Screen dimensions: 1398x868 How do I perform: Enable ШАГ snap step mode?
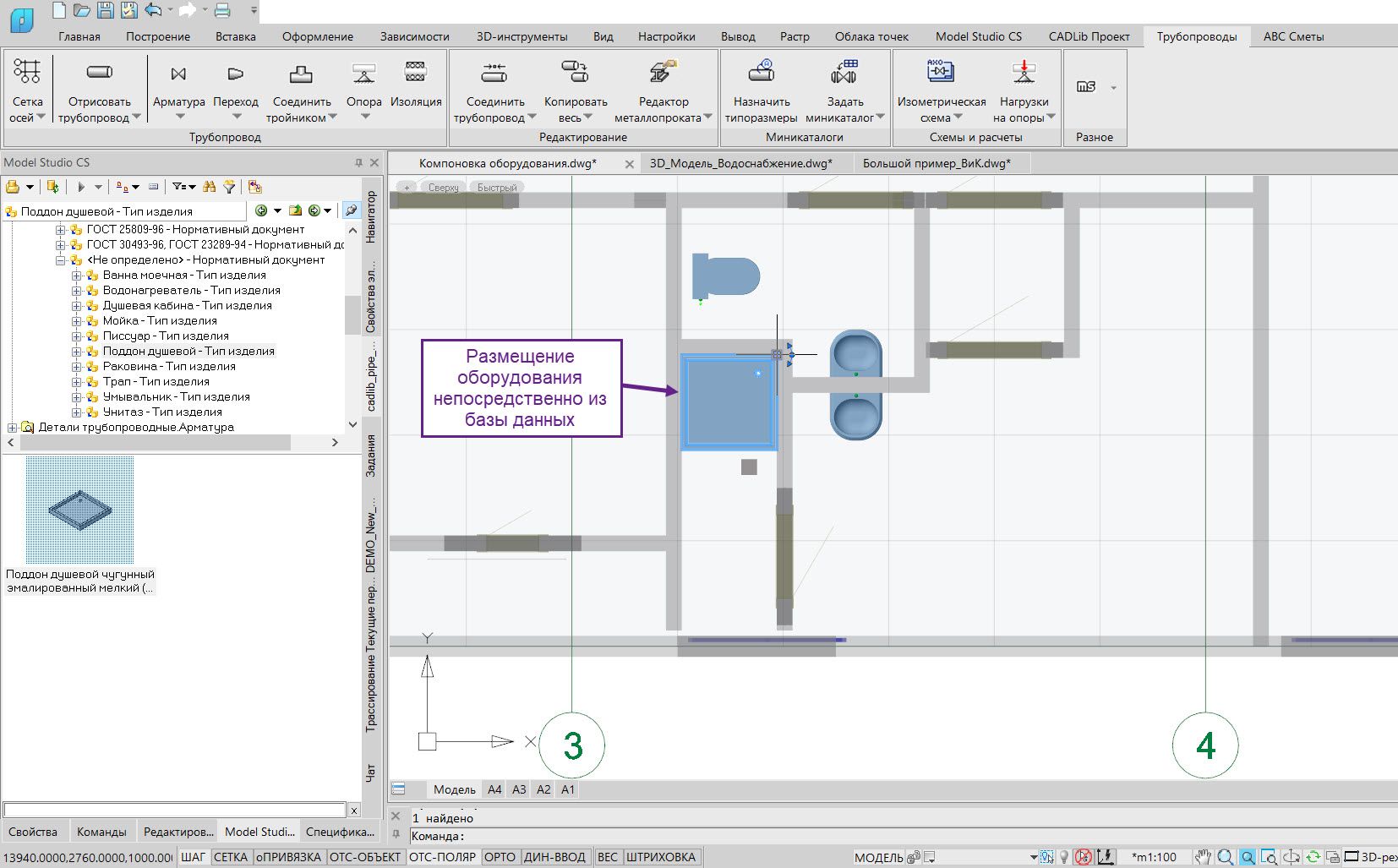point(193,857)
